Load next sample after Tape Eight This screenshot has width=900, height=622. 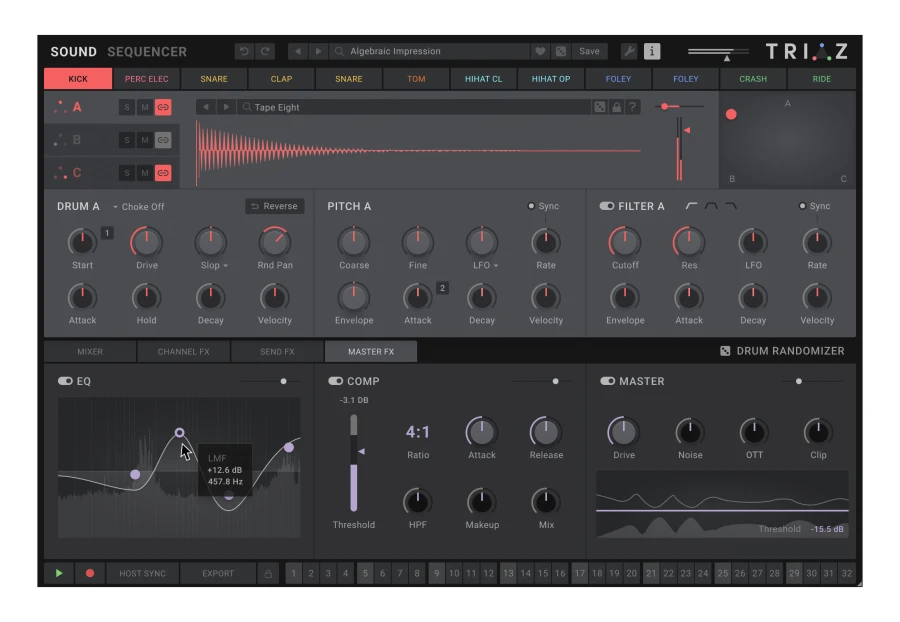tap(226, 107)
